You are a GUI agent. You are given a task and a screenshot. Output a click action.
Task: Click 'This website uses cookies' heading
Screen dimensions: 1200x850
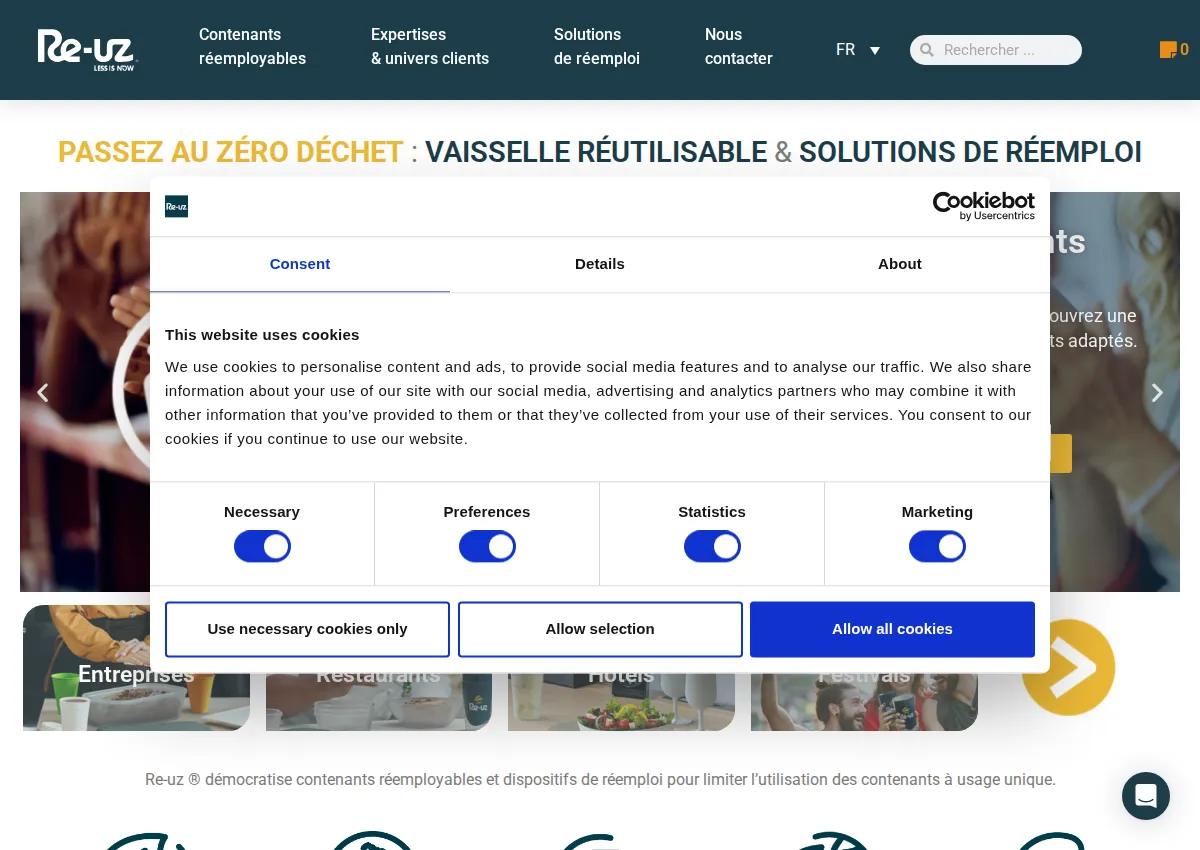pos(262,335)
